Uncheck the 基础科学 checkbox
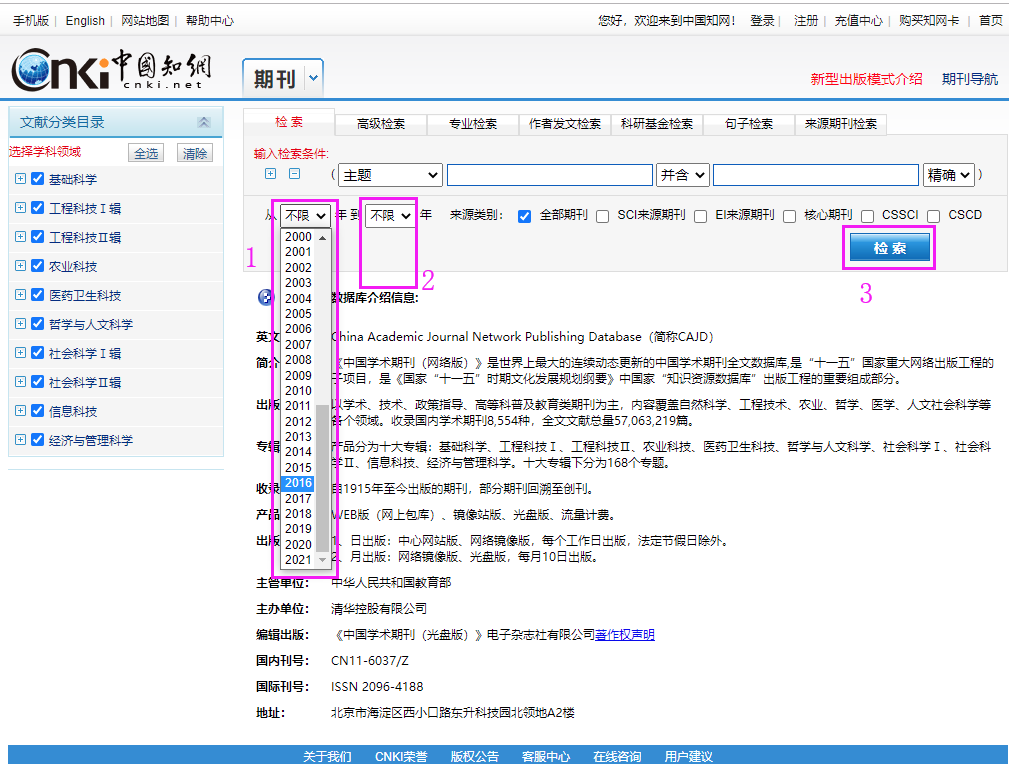The width and height of the screenshot is (1009, 764). [x=38, y=178]
